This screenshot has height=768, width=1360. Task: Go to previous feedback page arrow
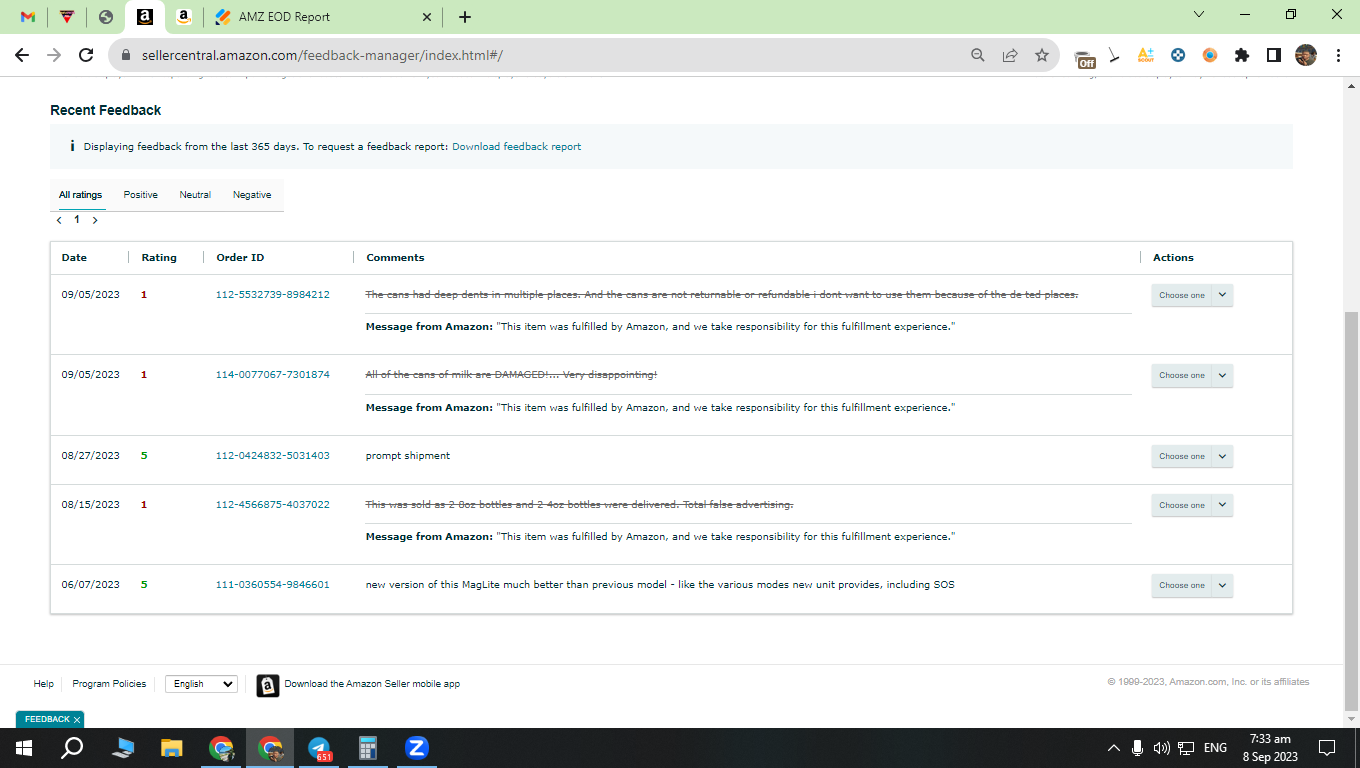coord(59,220)
